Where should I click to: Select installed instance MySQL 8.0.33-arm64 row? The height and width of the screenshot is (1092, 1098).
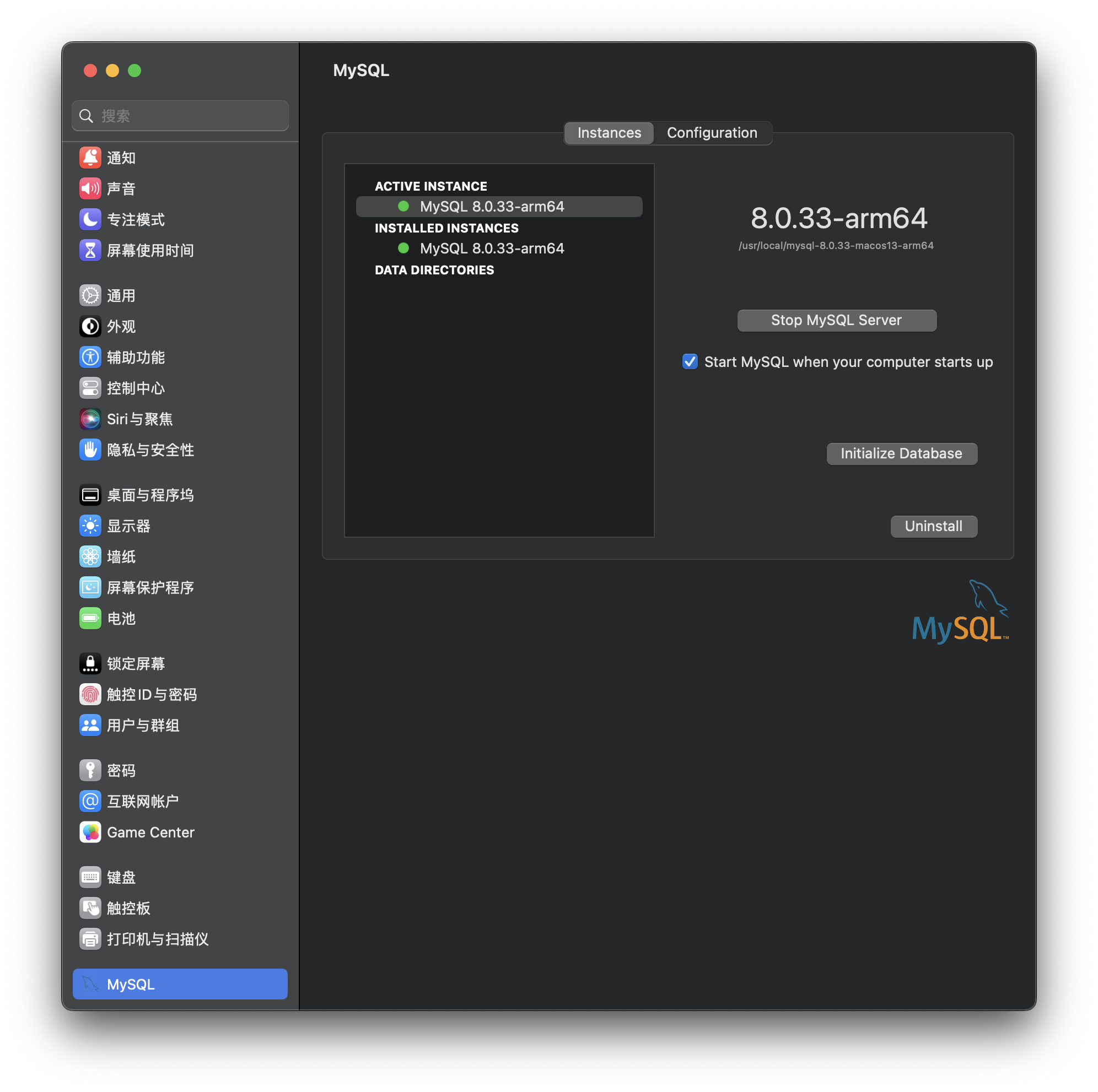click(x=499, y=249)
